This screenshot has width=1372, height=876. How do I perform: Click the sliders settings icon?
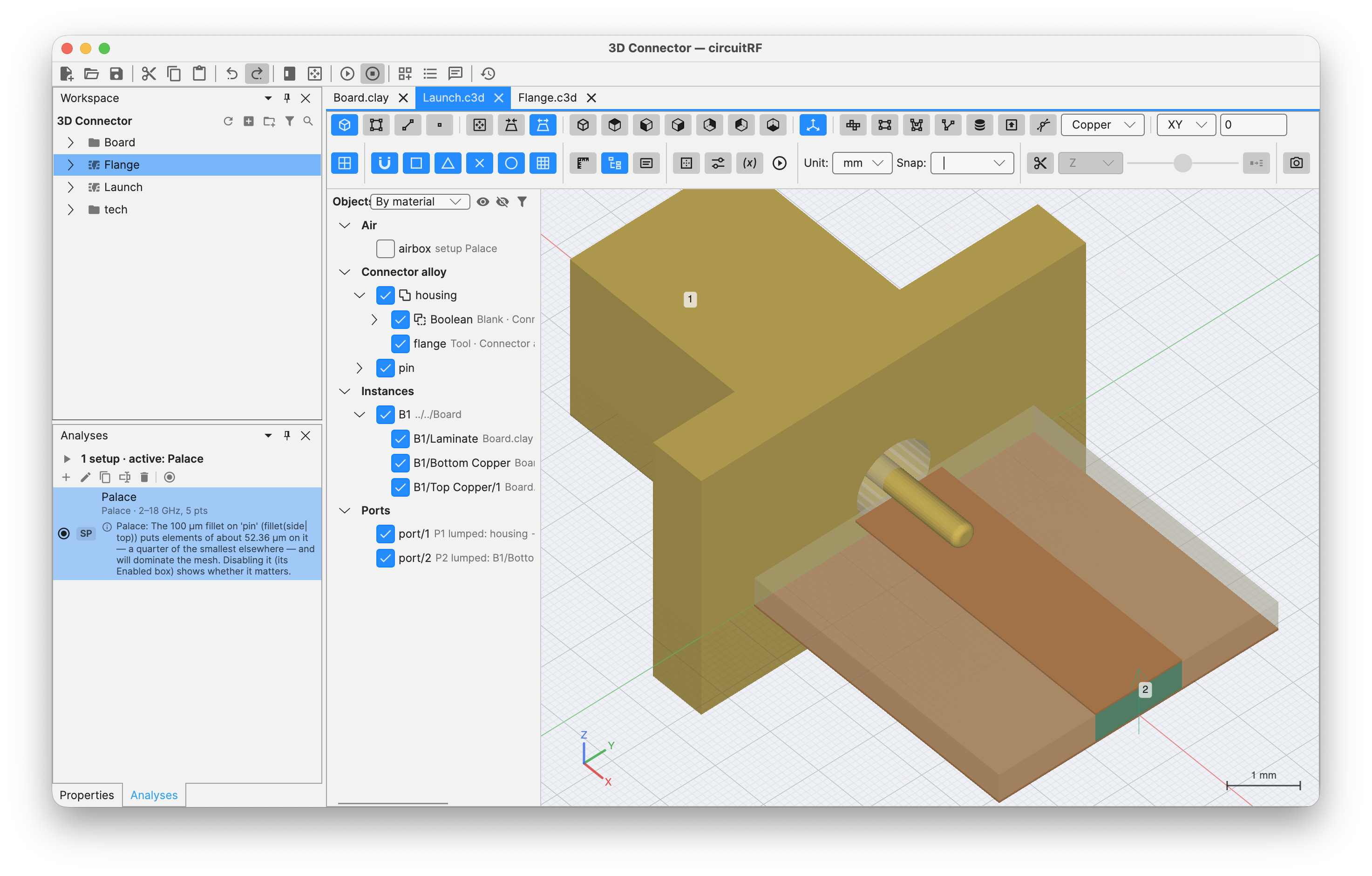click(x=718, y=163)
